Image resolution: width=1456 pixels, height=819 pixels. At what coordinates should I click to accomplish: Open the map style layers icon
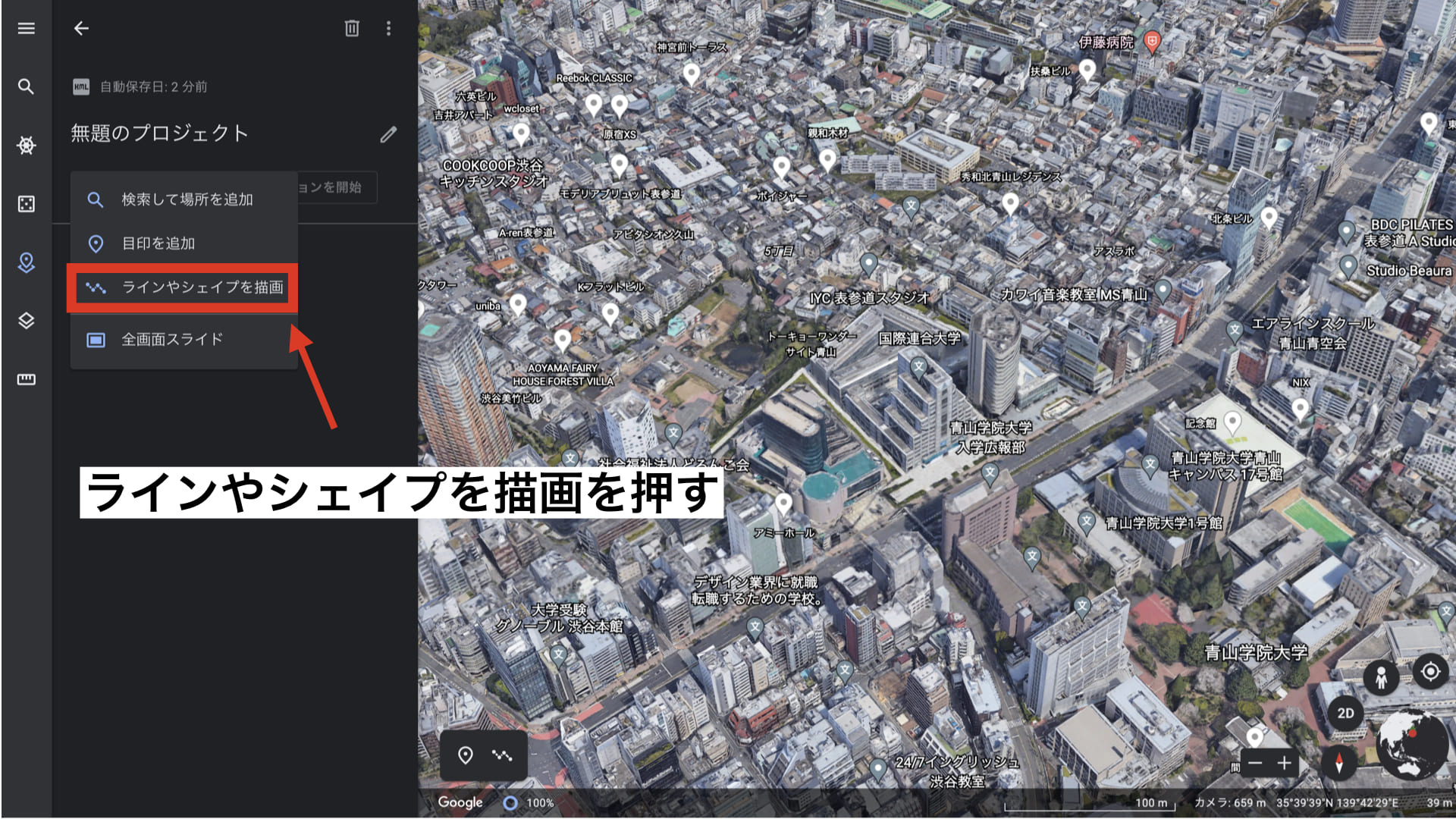click(x=27, y=321)
